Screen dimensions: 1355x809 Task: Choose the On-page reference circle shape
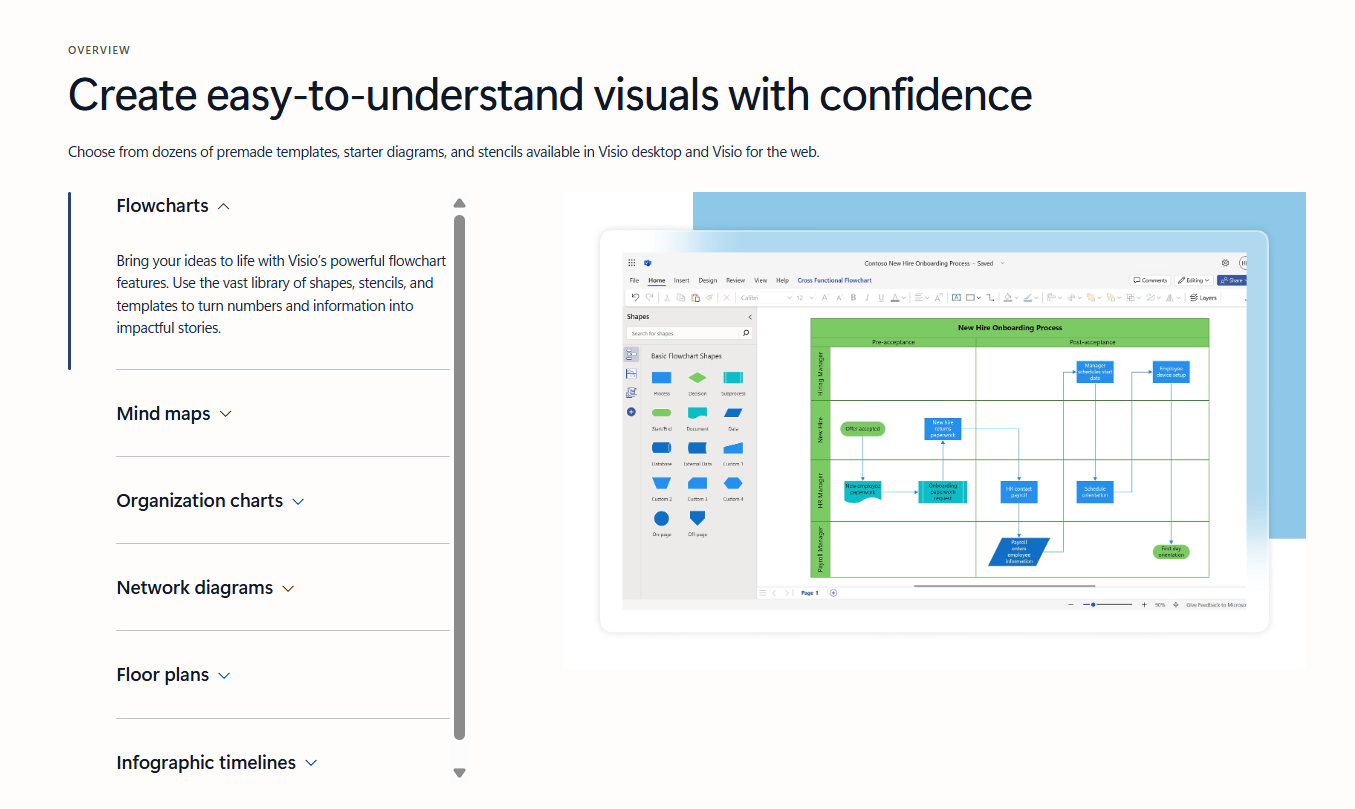(x=661, y=518)
